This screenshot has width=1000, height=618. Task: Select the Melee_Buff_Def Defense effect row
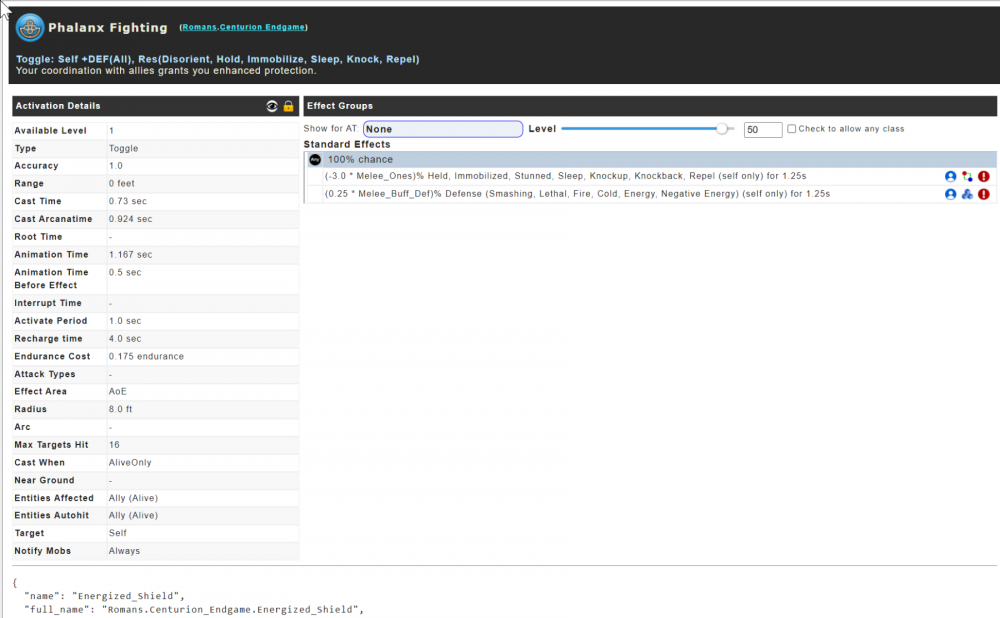[x=577, y=194]
